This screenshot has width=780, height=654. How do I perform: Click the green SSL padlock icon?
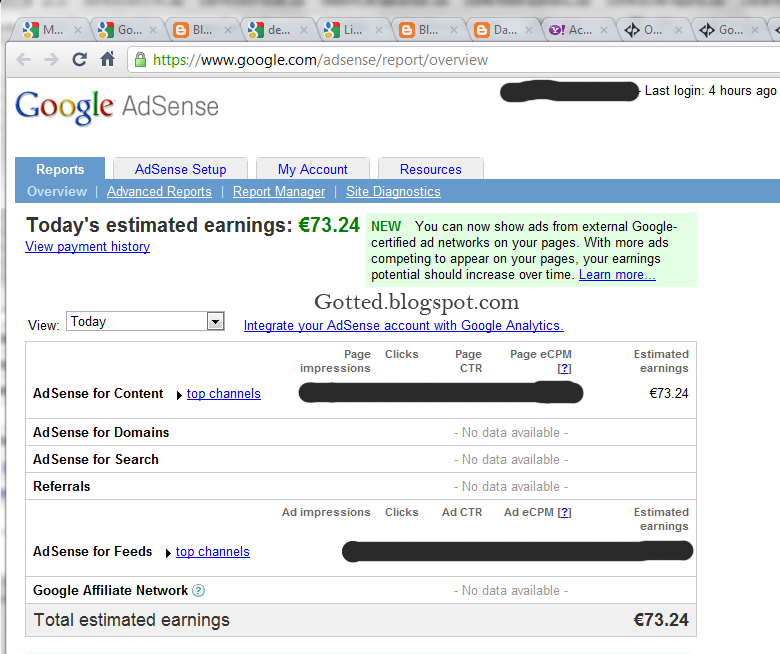point(141,60)
